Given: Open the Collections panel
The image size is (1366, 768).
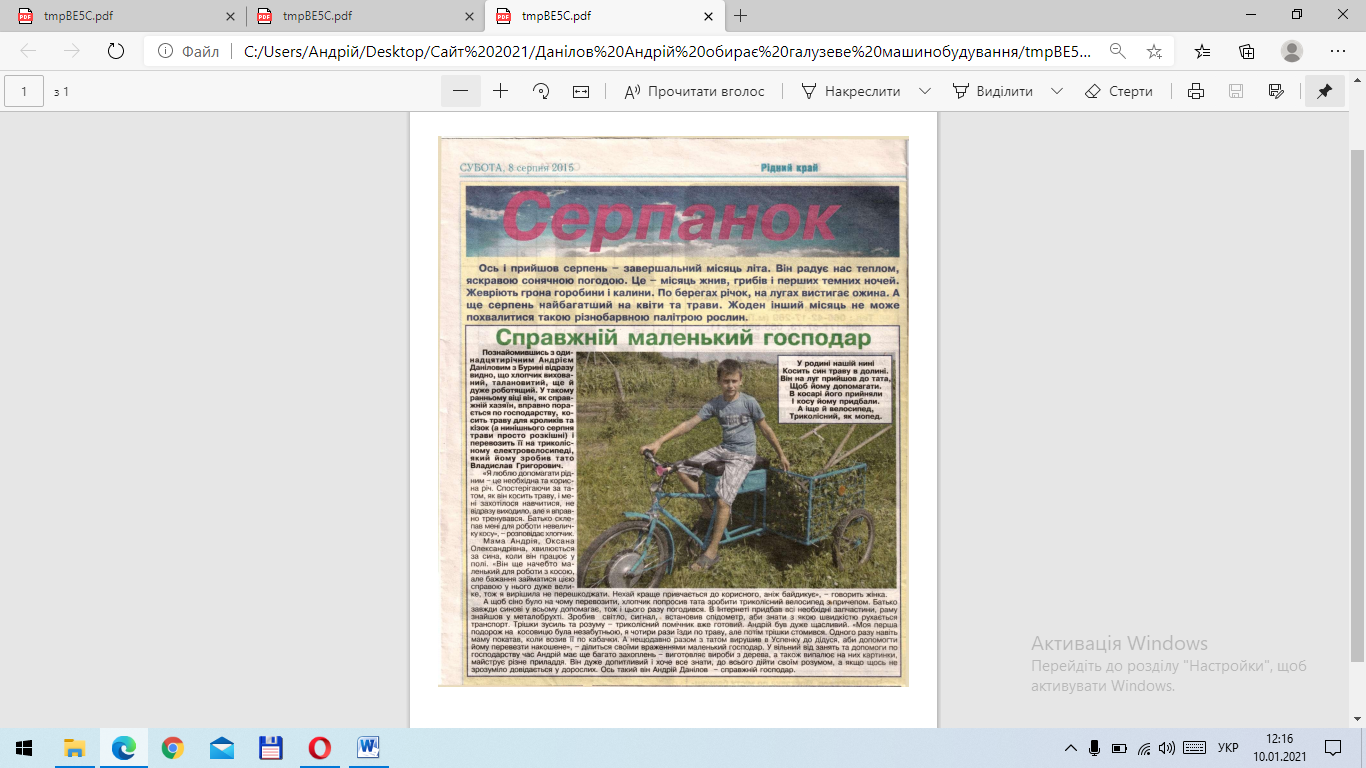Looking at the screenshot, I should 1246,51.
